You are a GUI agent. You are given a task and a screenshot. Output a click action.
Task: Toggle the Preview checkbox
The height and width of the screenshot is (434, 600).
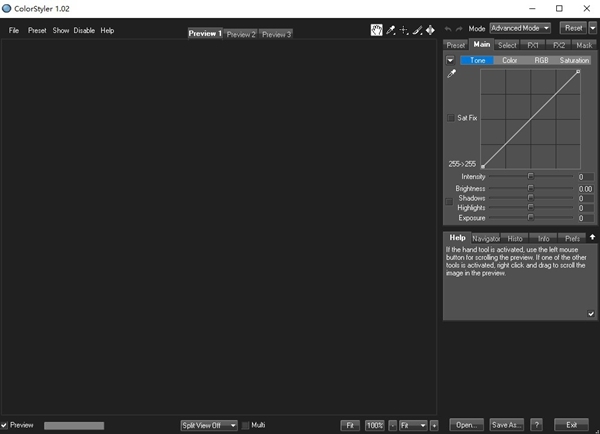pyautogui.click(x=5, y=425)
